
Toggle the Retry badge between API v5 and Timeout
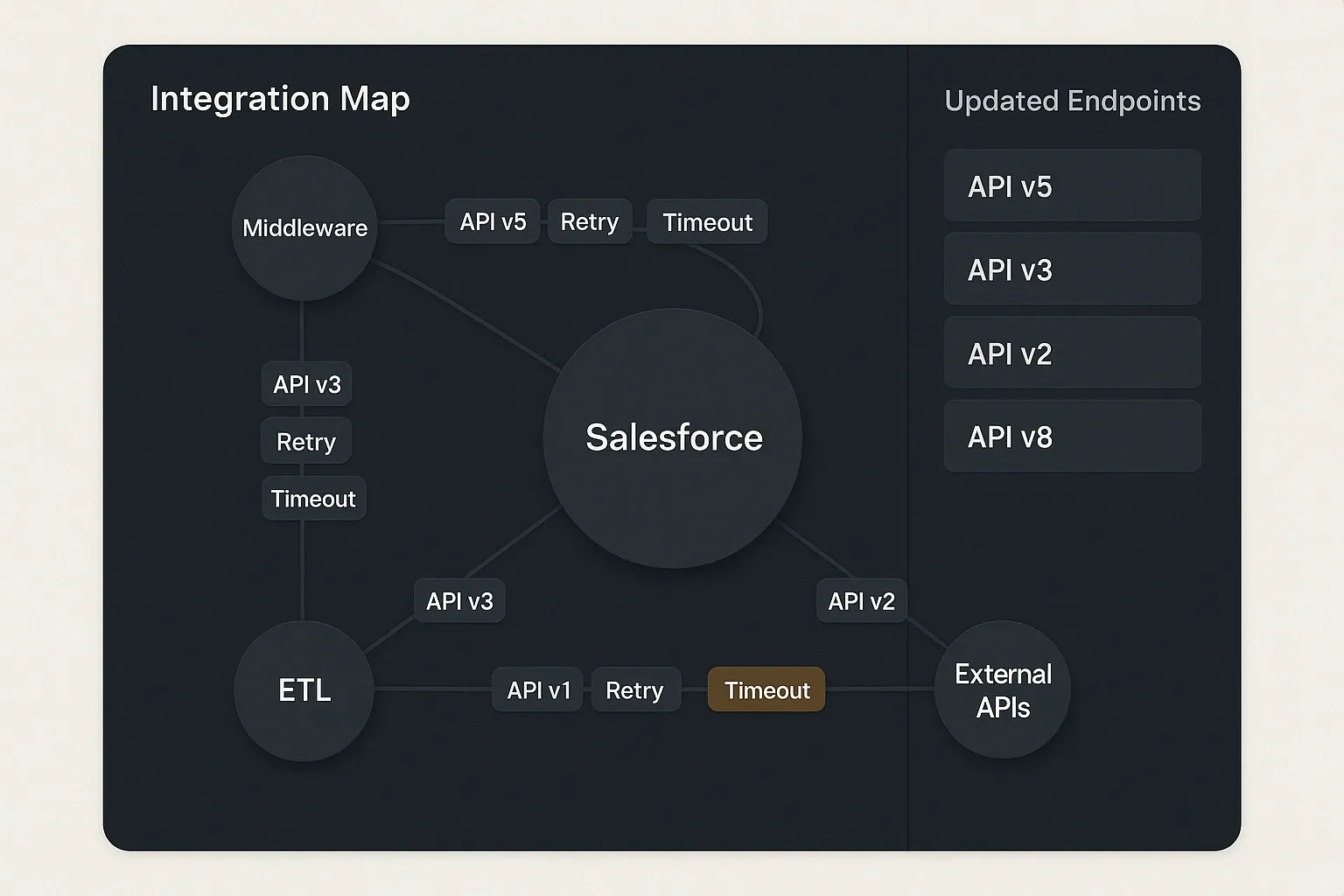click(589, 221)
